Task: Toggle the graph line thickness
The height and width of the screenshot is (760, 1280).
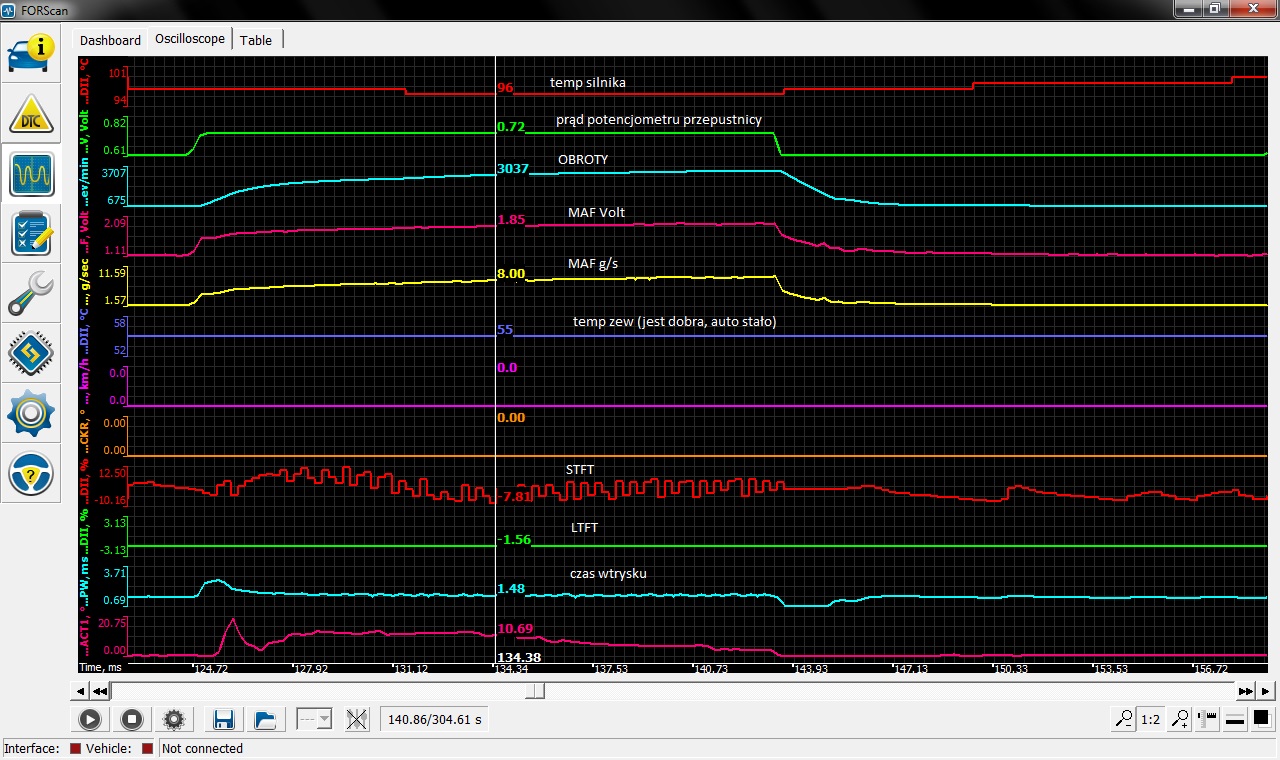Action: (1235, 719)
